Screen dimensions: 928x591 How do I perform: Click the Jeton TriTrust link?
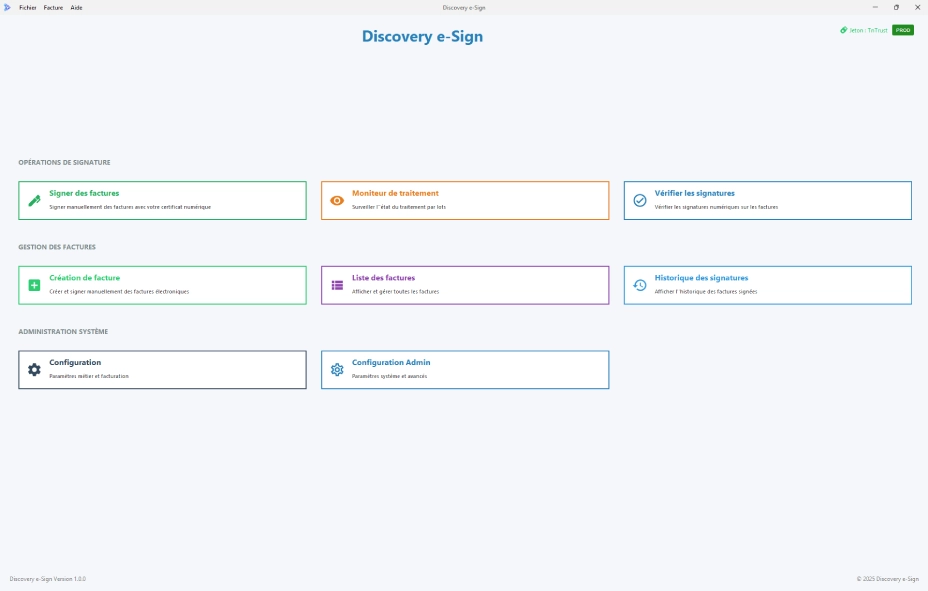coord(867,29)
